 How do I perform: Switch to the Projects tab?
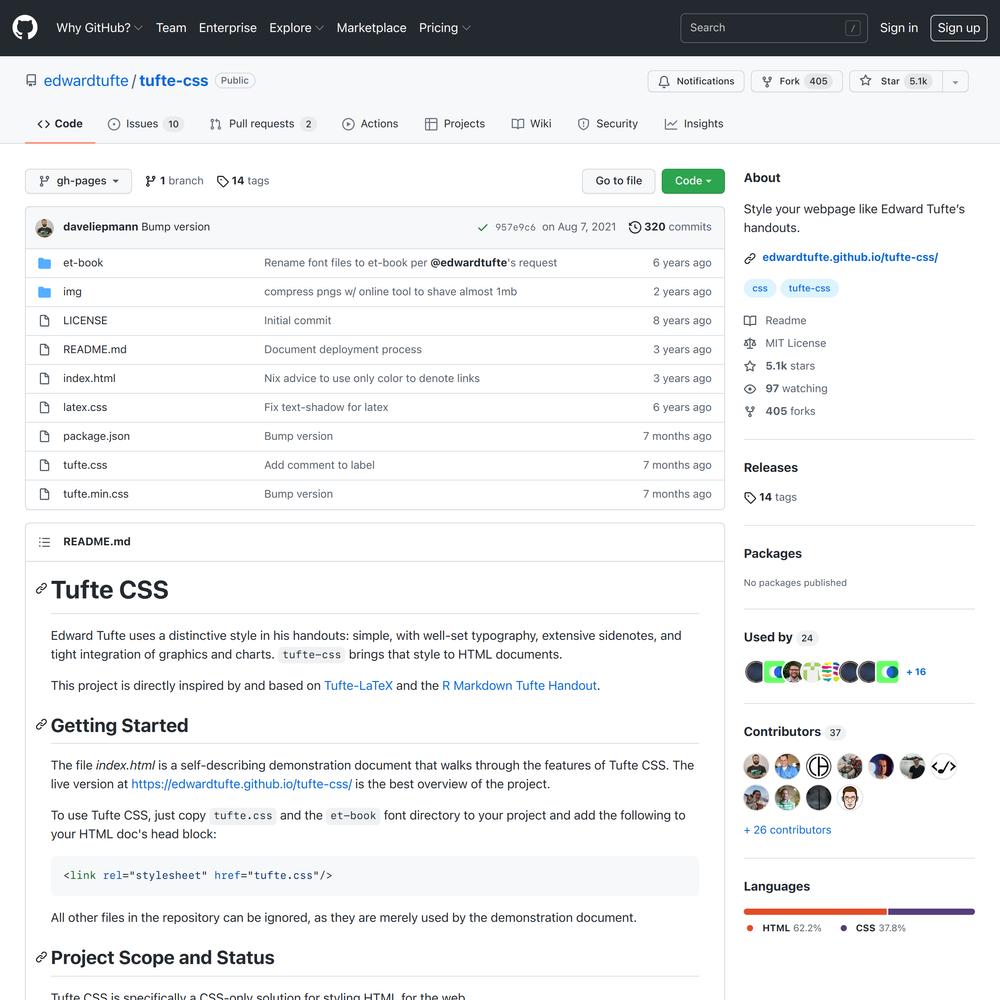455,124
